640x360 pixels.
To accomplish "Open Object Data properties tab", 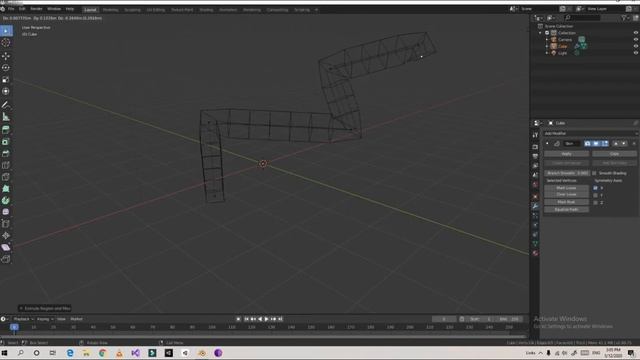I will (x=535, y=244).
